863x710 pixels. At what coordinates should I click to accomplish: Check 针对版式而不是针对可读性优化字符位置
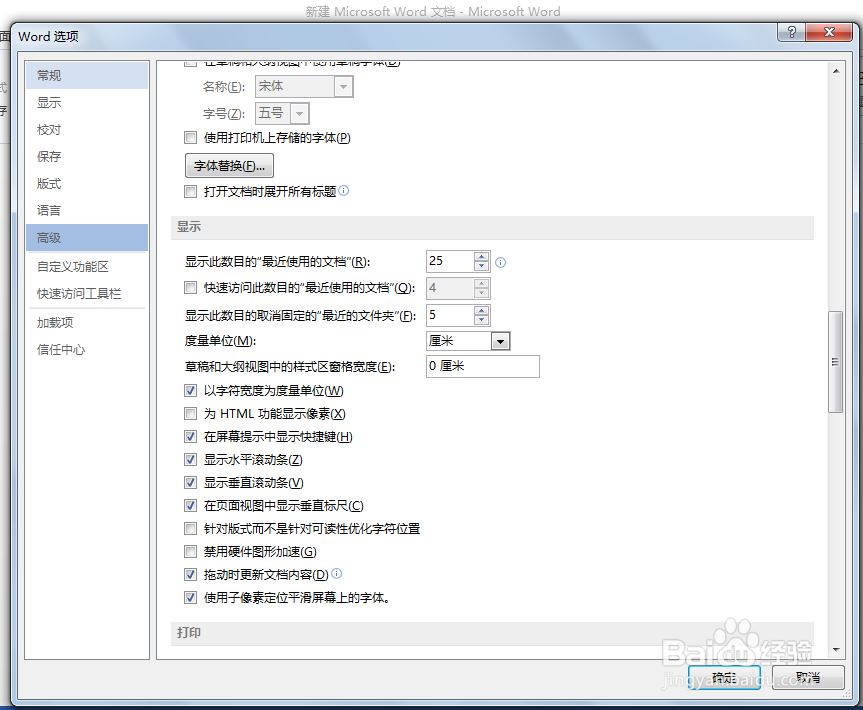[190, 528]
